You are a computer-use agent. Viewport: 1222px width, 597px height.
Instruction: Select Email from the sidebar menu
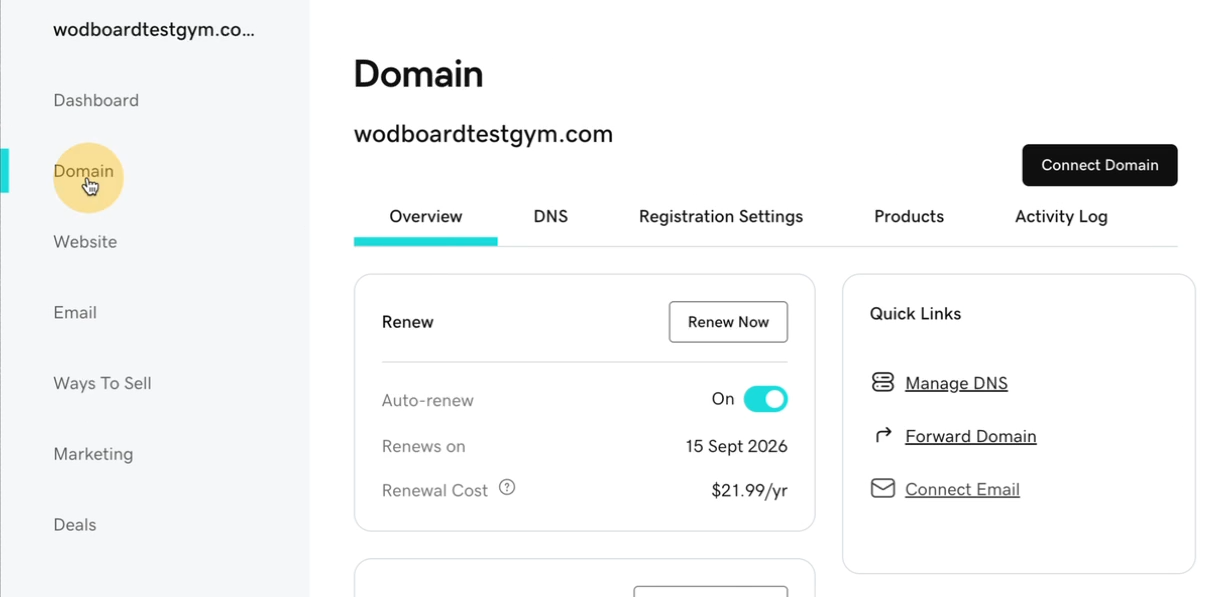pyautogui.click(x=75, y=313)
